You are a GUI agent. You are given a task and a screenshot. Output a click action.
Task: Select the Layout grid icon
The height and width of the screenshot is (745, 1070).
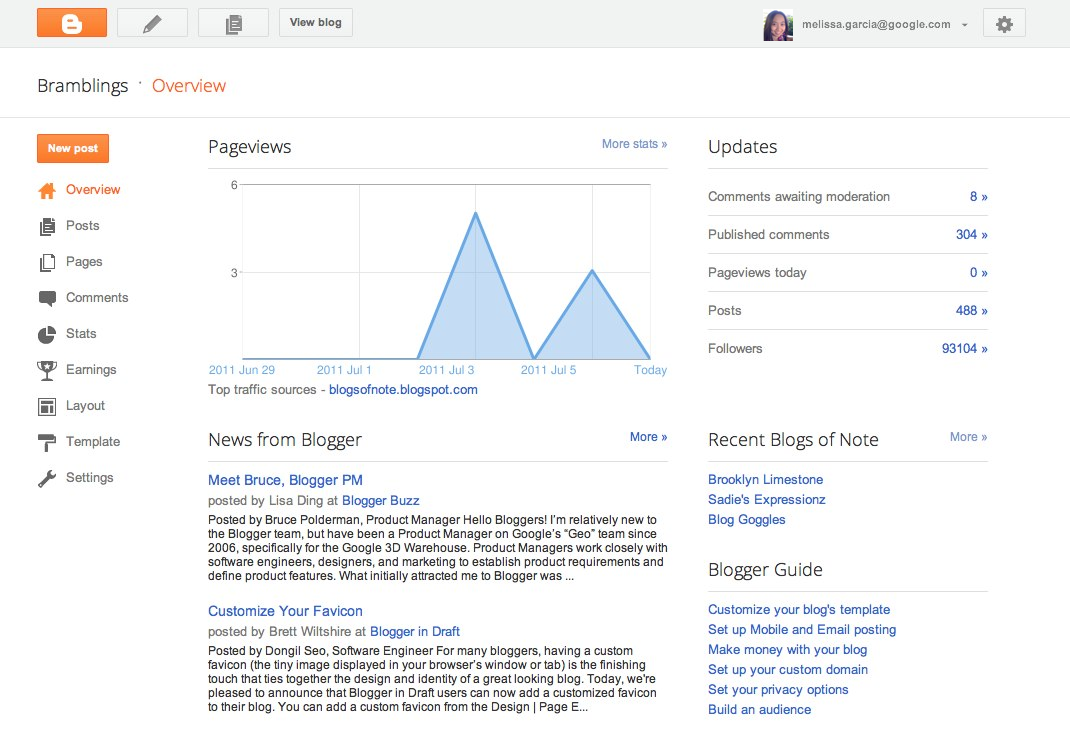tap(47, 406)
